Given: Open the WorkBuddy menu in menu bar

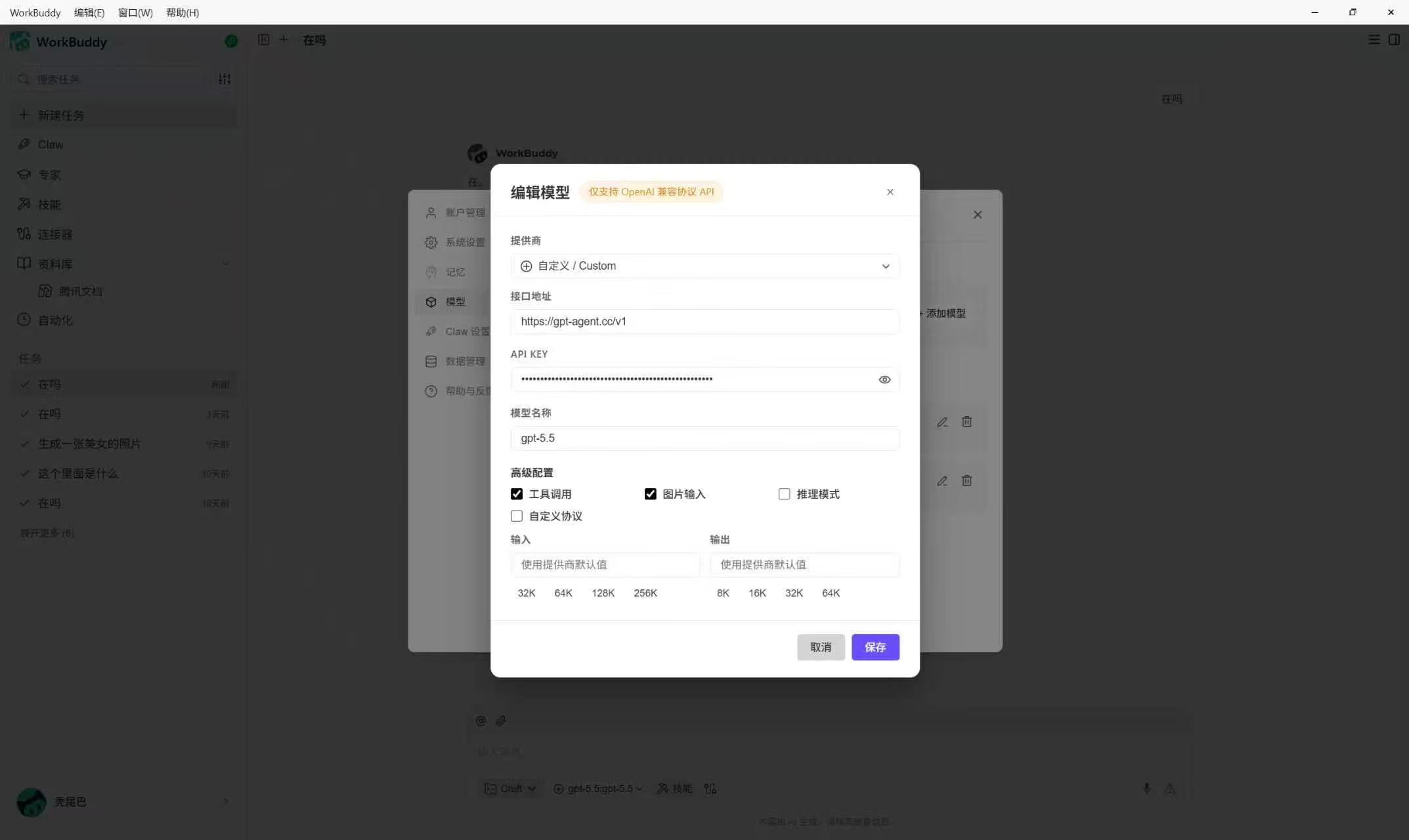Looking at the screenshot, I should pyautogui.click(x=35, y=12).
